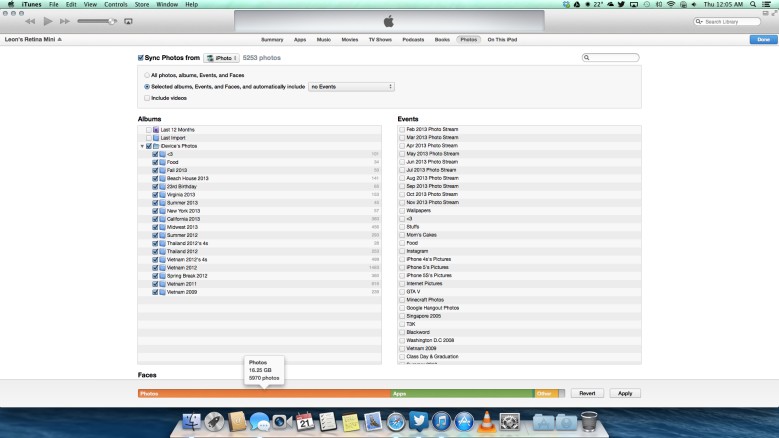The width and height of the screenshot is (779, 438).
Task: Click the next track fast-forward button
Action: 65,21
